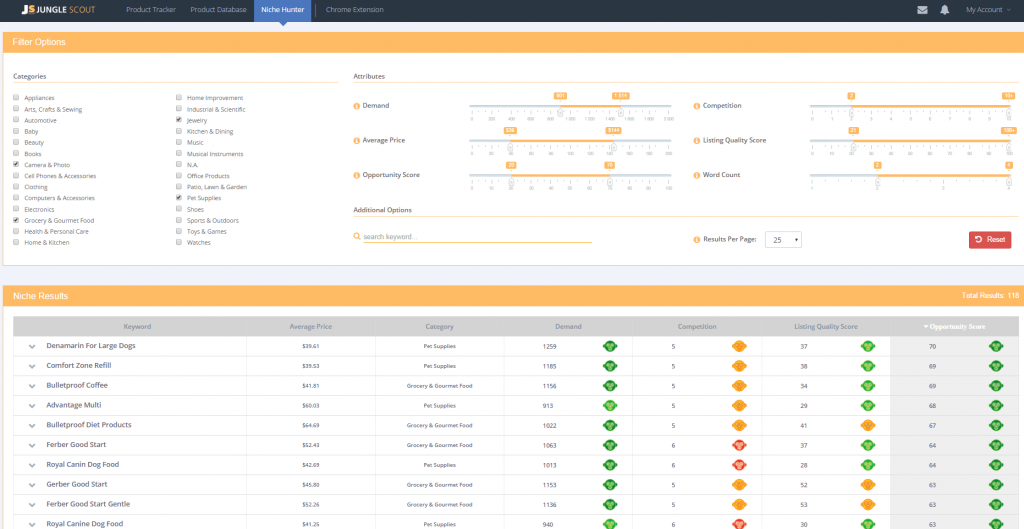
Task: Expand the Bulletproof Diet Products row
Action: (32, 425)
